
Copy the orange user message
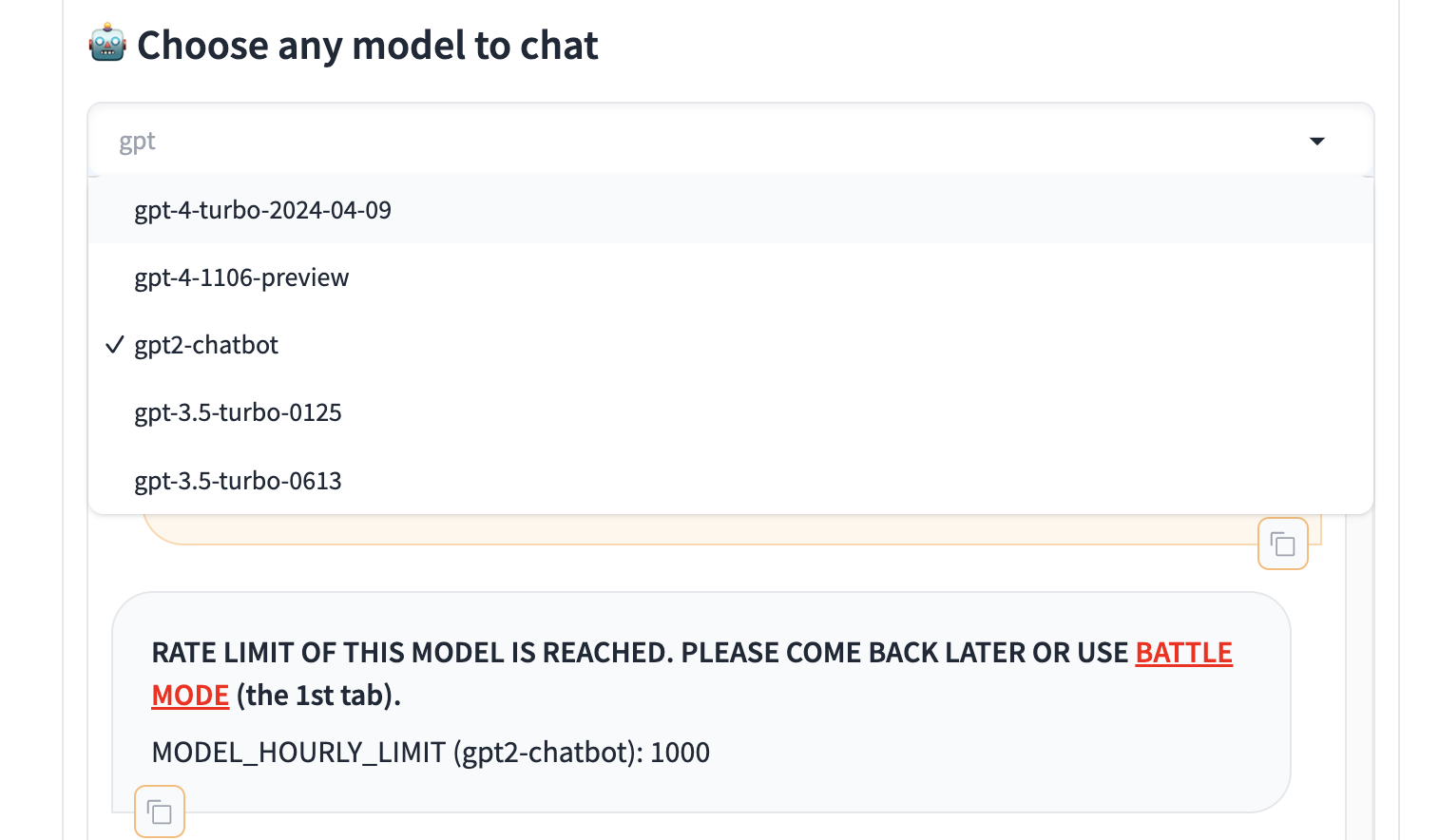pyautogui.click(x=1282, y=544)
